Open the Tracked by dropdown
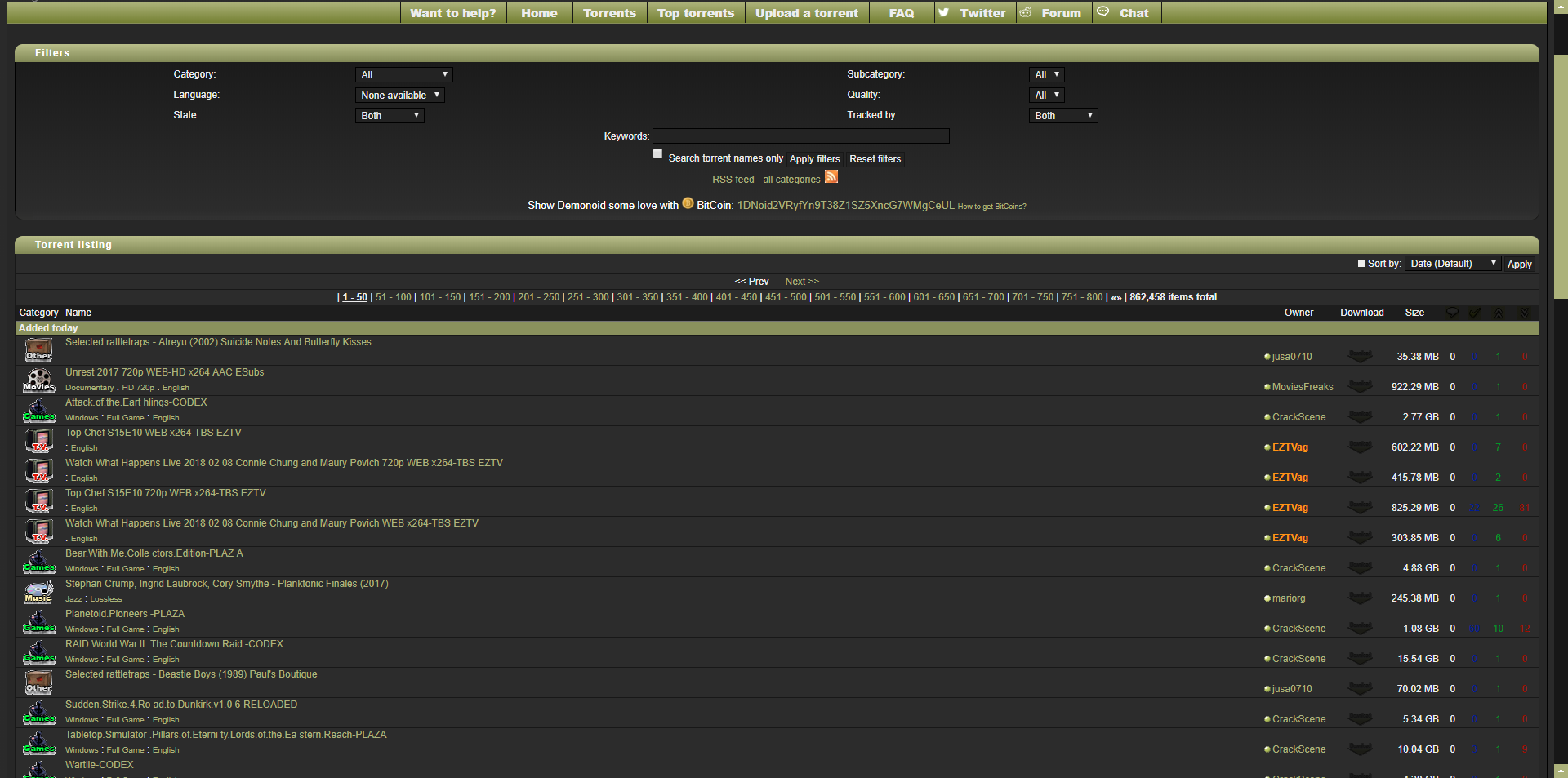Screen dimensions: 1568x778 [1063, 115]
